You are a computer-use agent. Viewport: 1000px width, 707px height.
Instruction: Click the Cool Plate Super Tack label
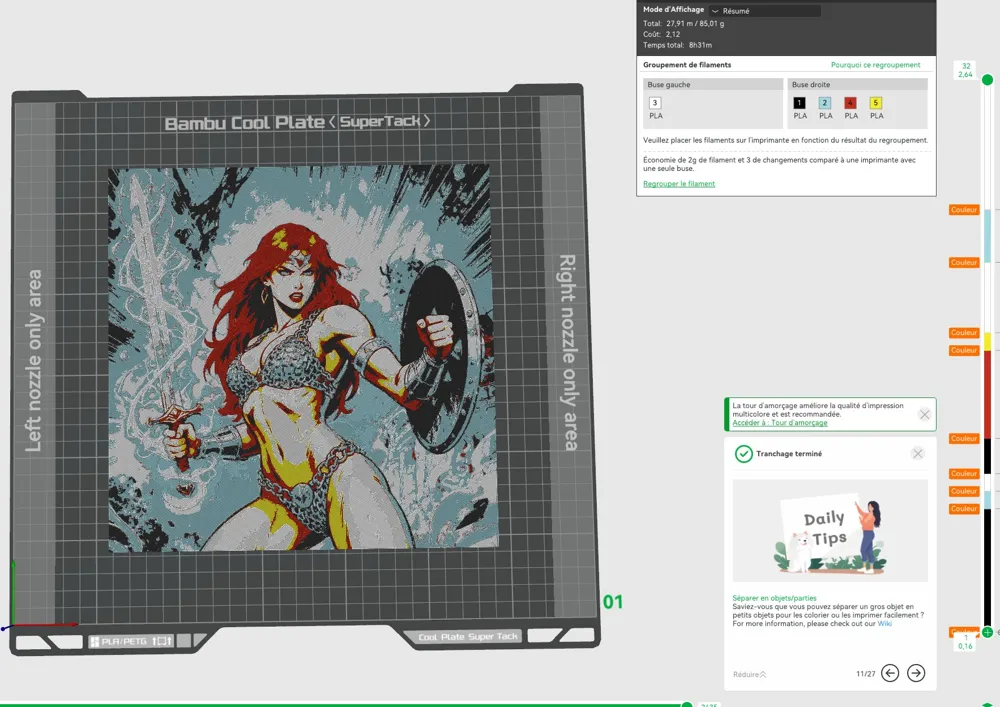point(467,636)
